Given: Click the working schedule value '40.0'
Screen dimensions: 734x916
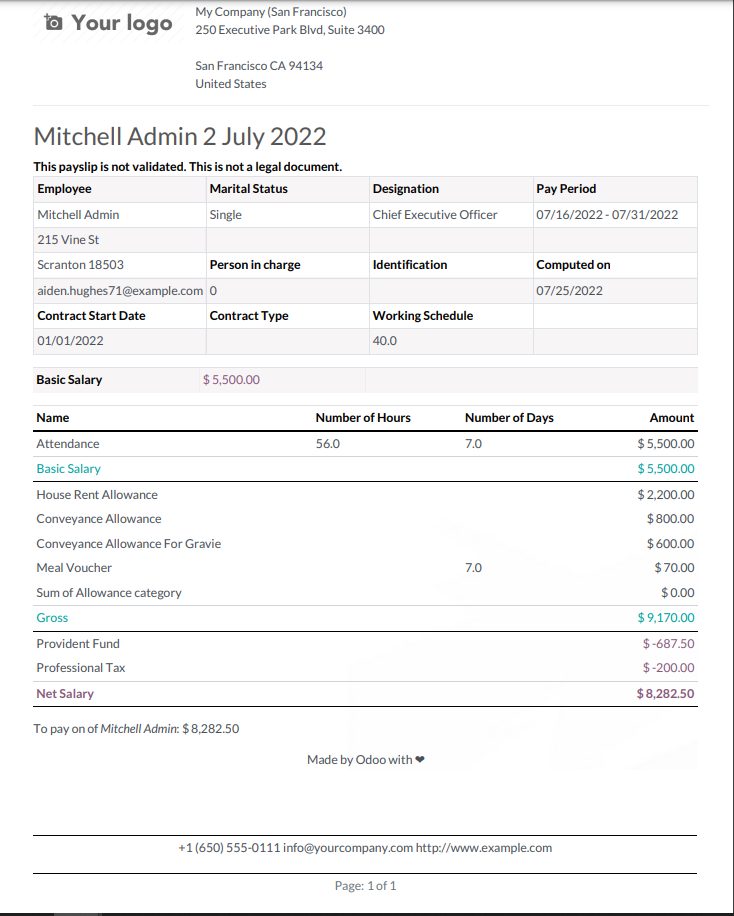Looking at the screenshot, I should pyautogui.click(x=385, y=341).
